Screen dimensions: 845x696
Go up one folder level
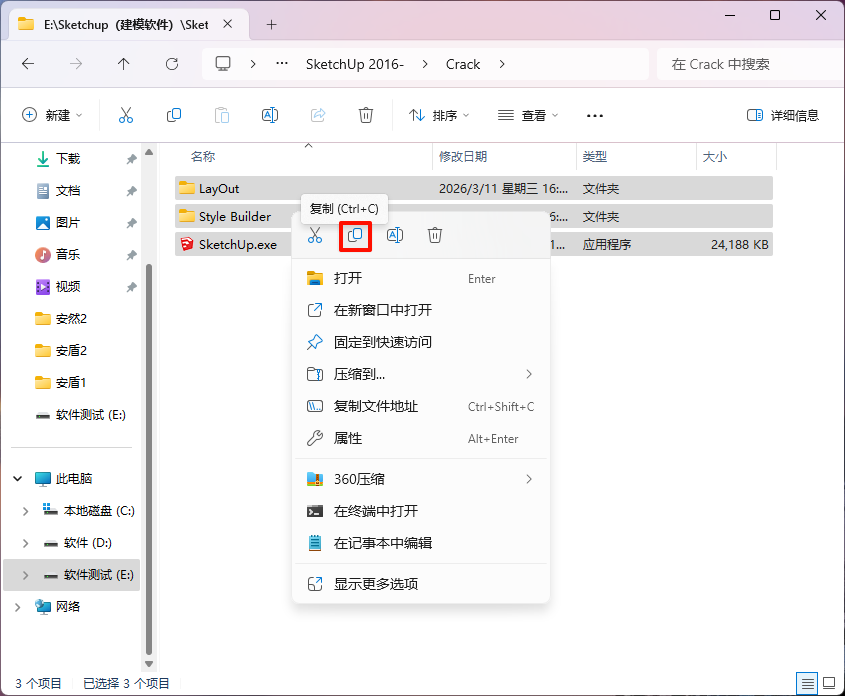point(123,64)
